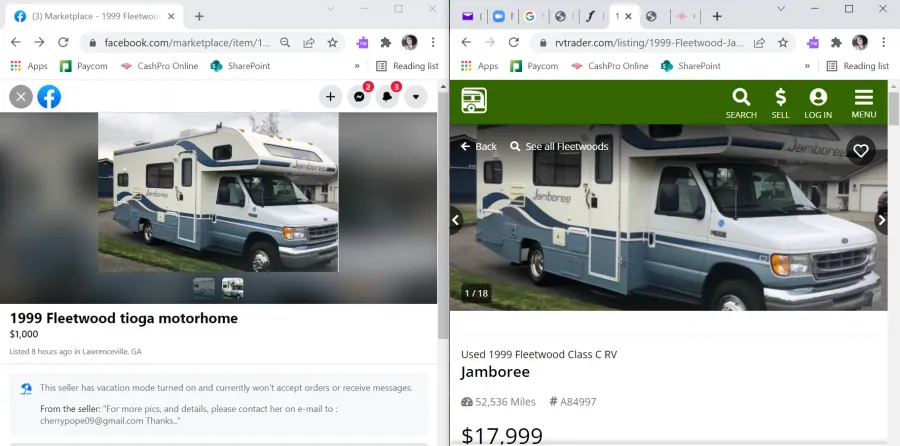Save listing with heart icon
Viewport: 900px width, 446px height.
(x=861, y=150)
